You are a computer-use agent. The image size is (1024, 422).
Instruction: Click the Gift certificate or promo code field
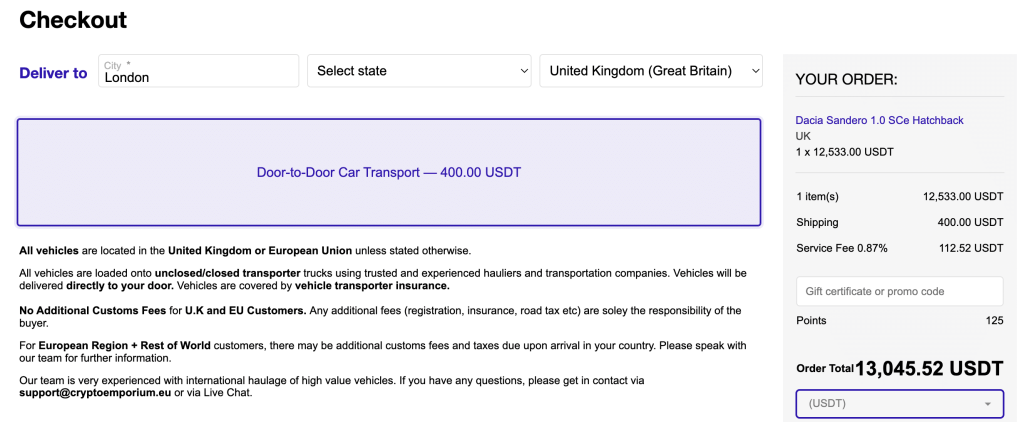coord(899,291)
